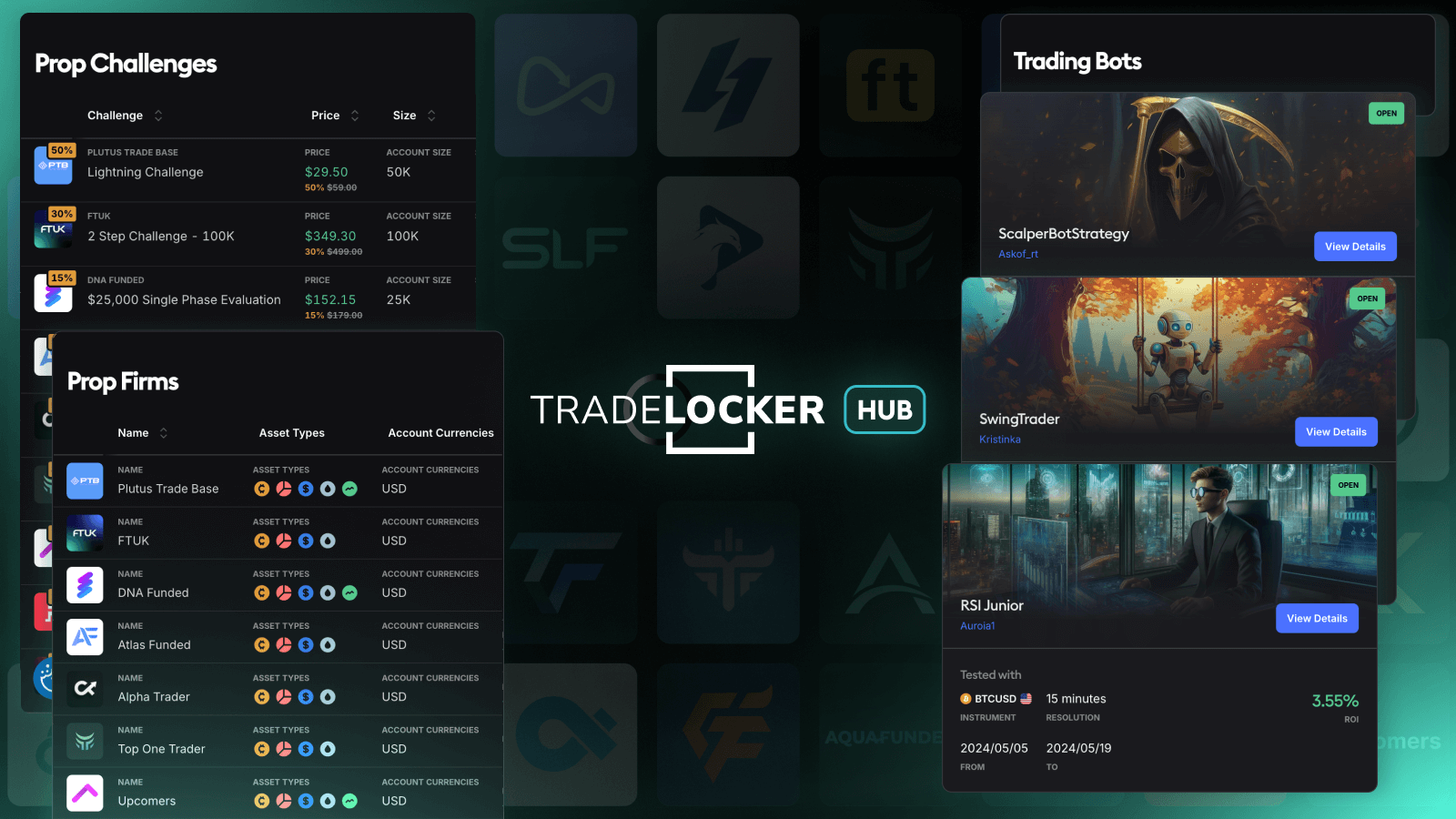
Task: Select the FTUK firm logo in Prop Firms
Action: point(85,533)
